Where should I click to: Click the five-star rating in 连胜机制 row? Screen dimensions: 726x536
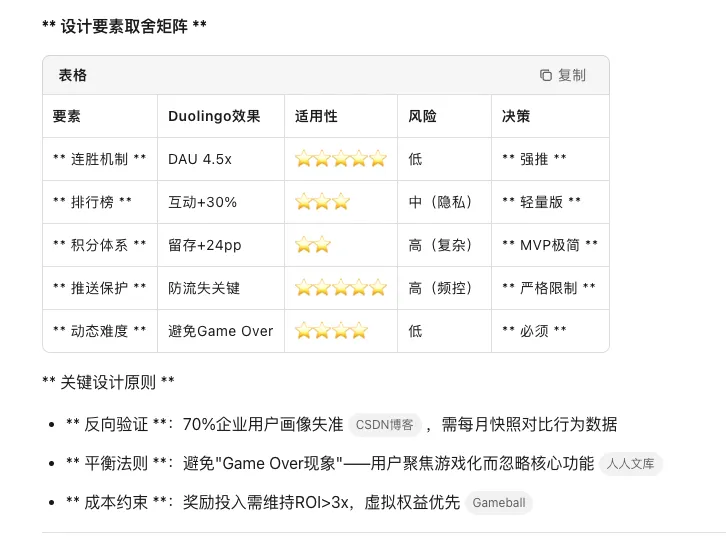pyautogui.click(x=341, y=159)
